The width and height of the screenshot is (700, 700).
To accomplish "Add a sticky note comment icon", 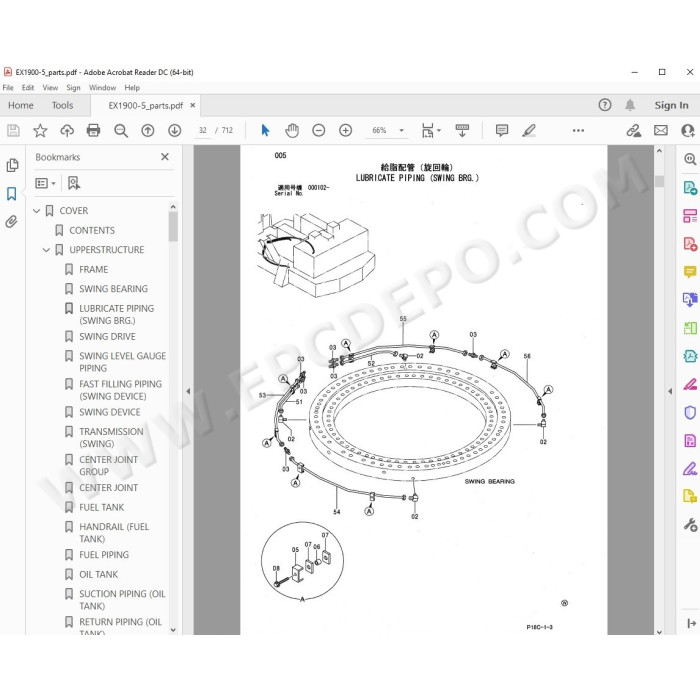I will click(x=502, y=130).
